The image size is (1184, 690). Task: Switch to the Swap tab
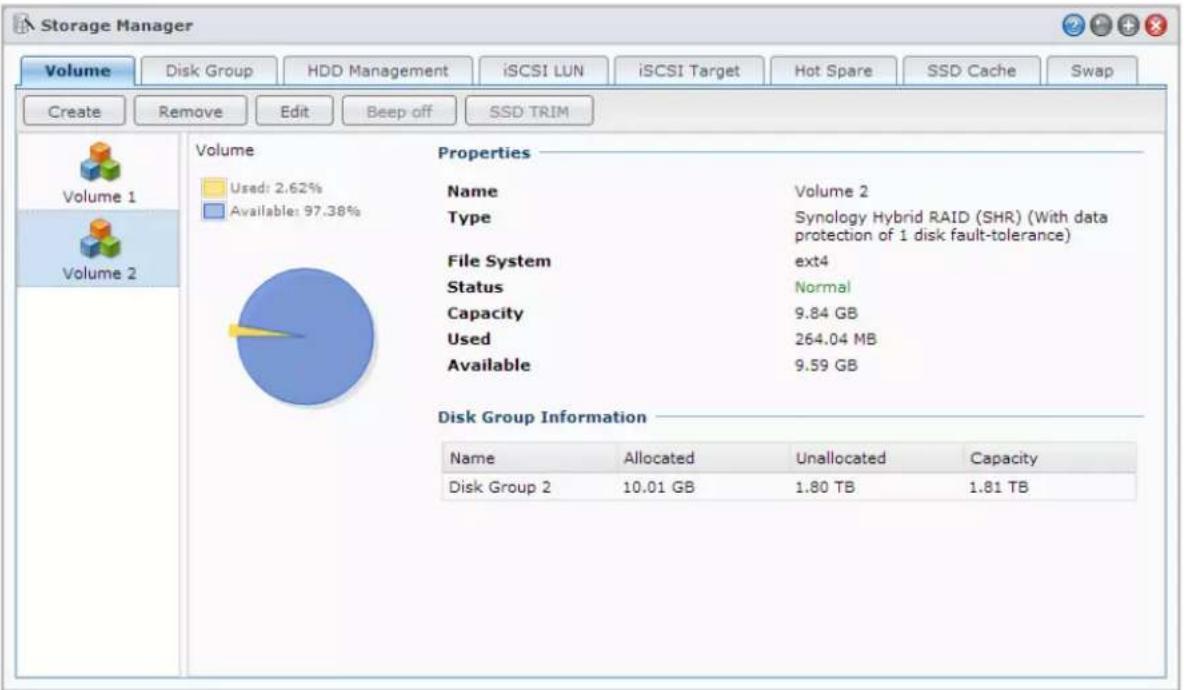point(1092,71)
